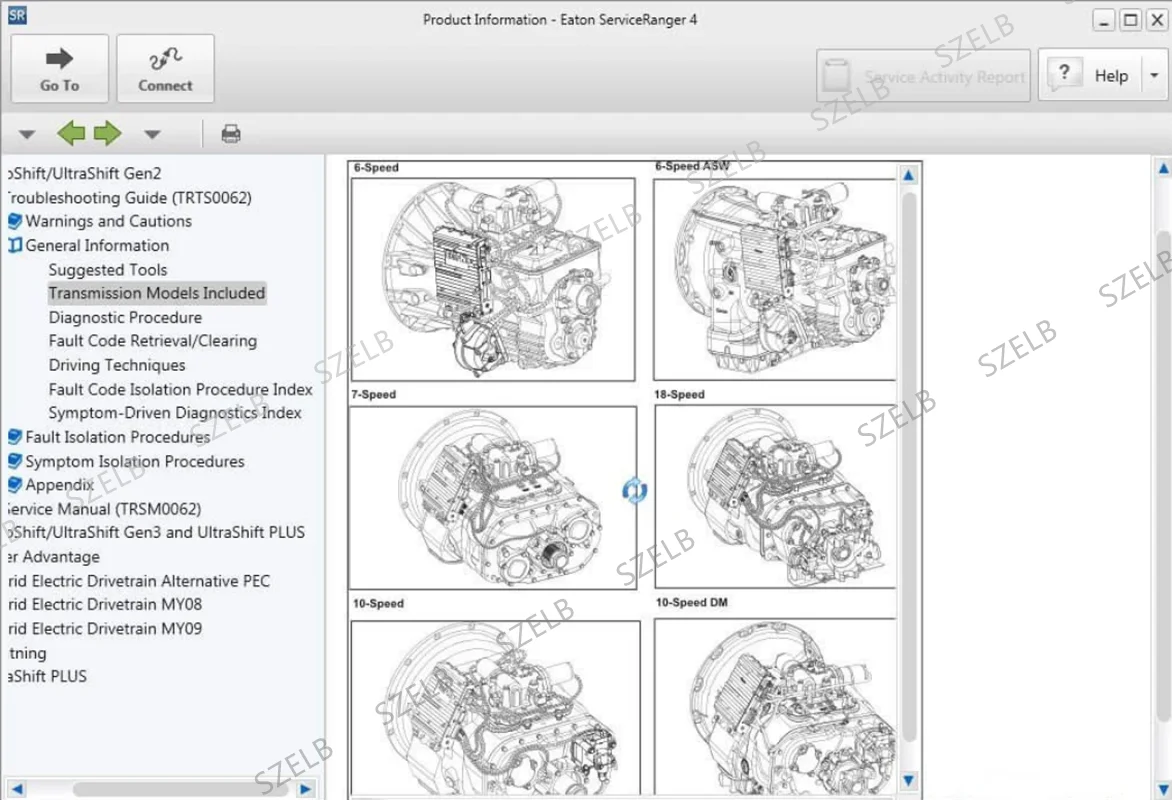
Task: Click the Go To arrow button
Action: tap(60, 68)
